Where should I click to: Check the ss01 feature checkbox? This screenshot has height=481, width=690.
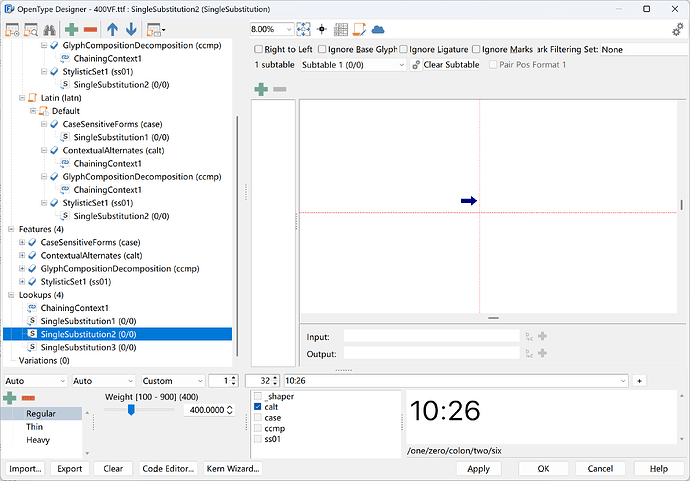tap(258, 439)
